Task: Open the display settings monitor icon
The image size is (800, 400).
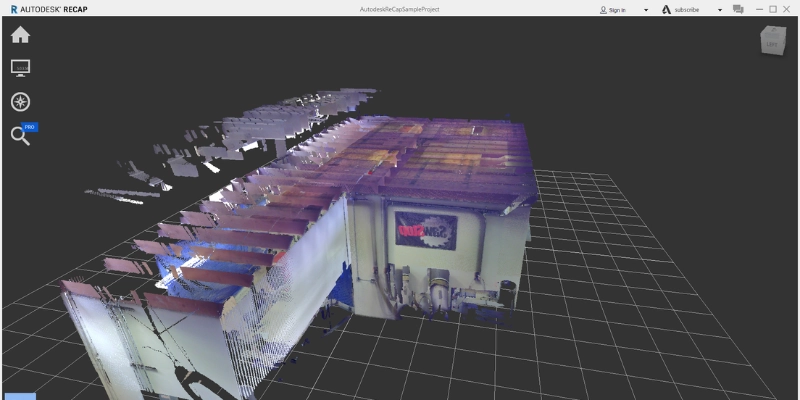Action: [x=20, y=68]
